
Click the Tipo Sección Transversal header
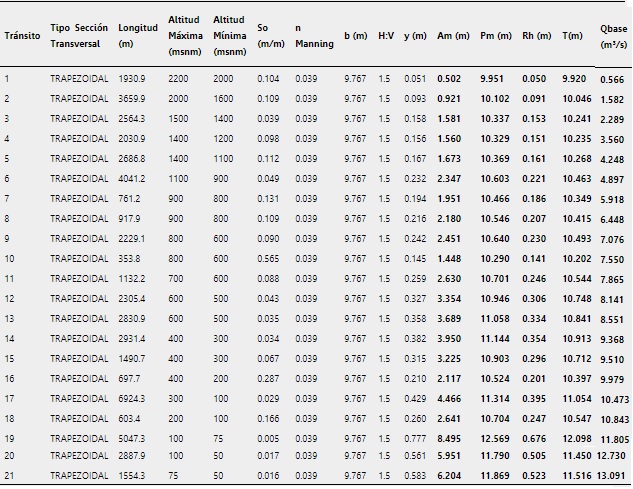(79, 35)
